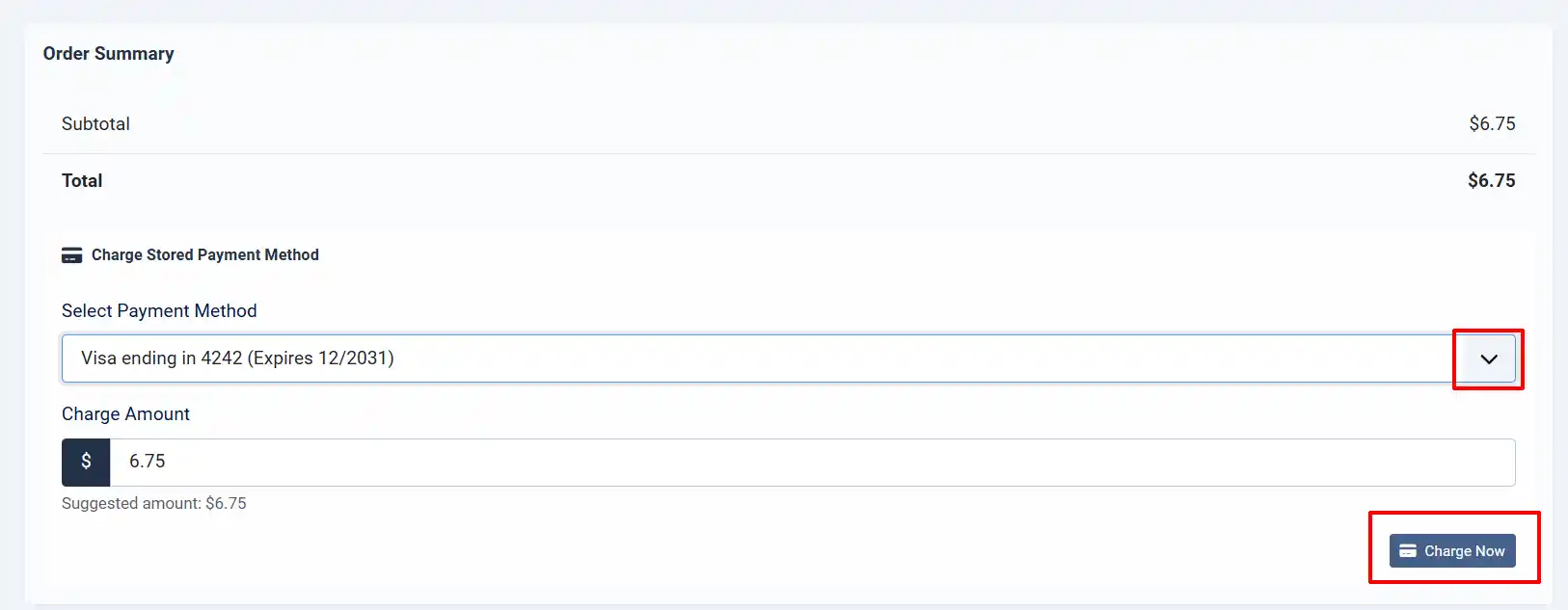Click the card icon inside Charge Now button
The image size is (1568, 610).
coord(1408,551)
